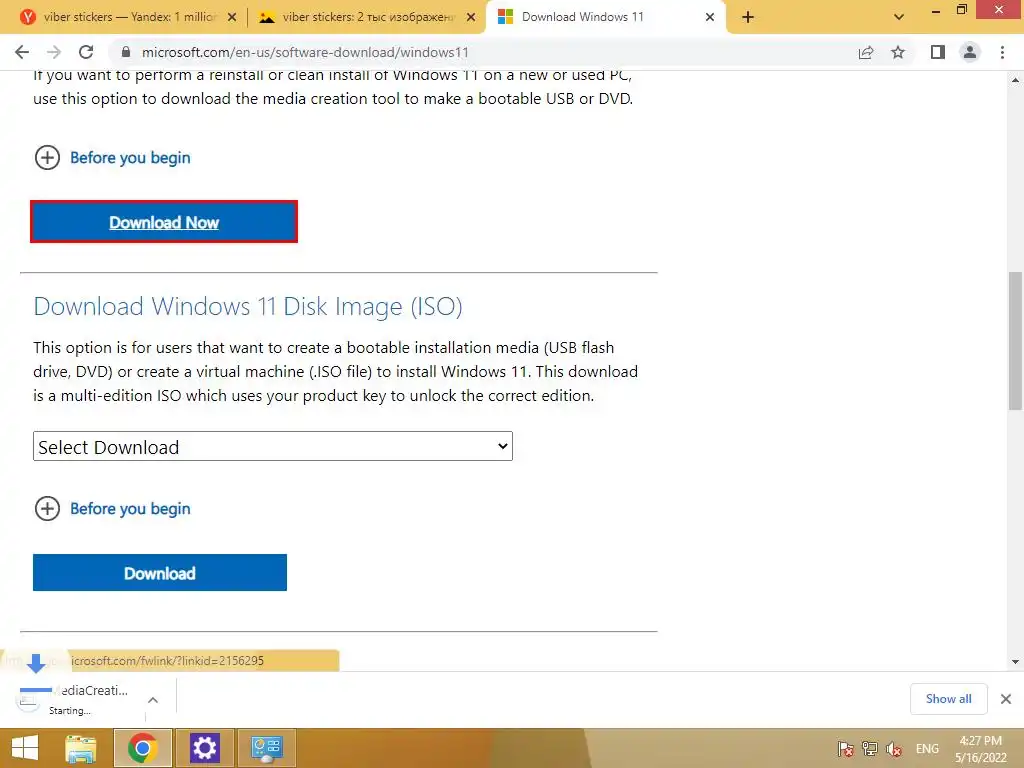Click the browser forward arrow
The image size is (1024, 768).
click(54, 52)
